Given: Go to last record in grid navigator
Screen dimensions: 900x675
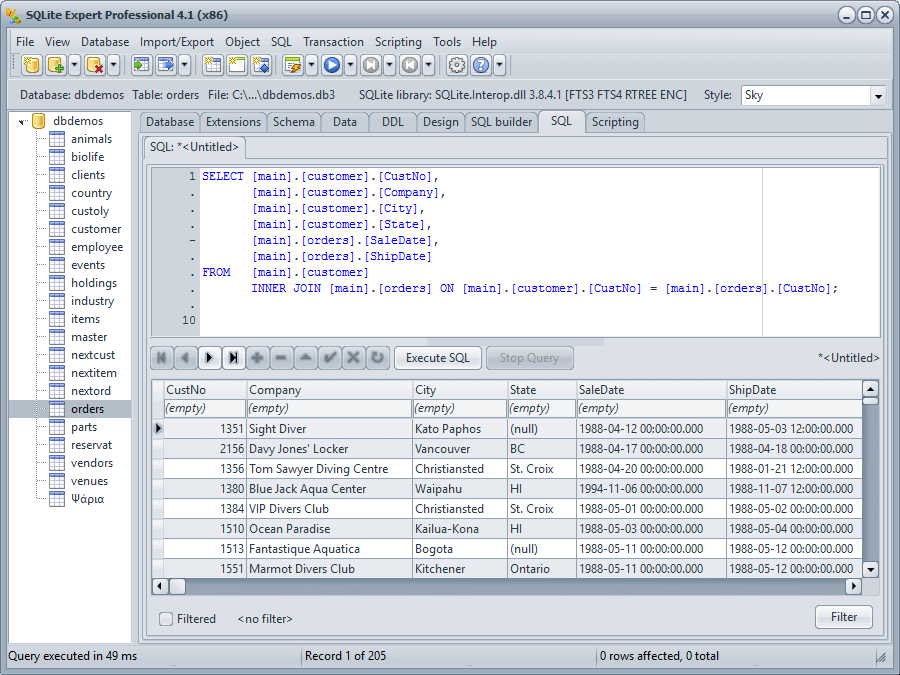Looking at the screenshot, I should 234,358.
